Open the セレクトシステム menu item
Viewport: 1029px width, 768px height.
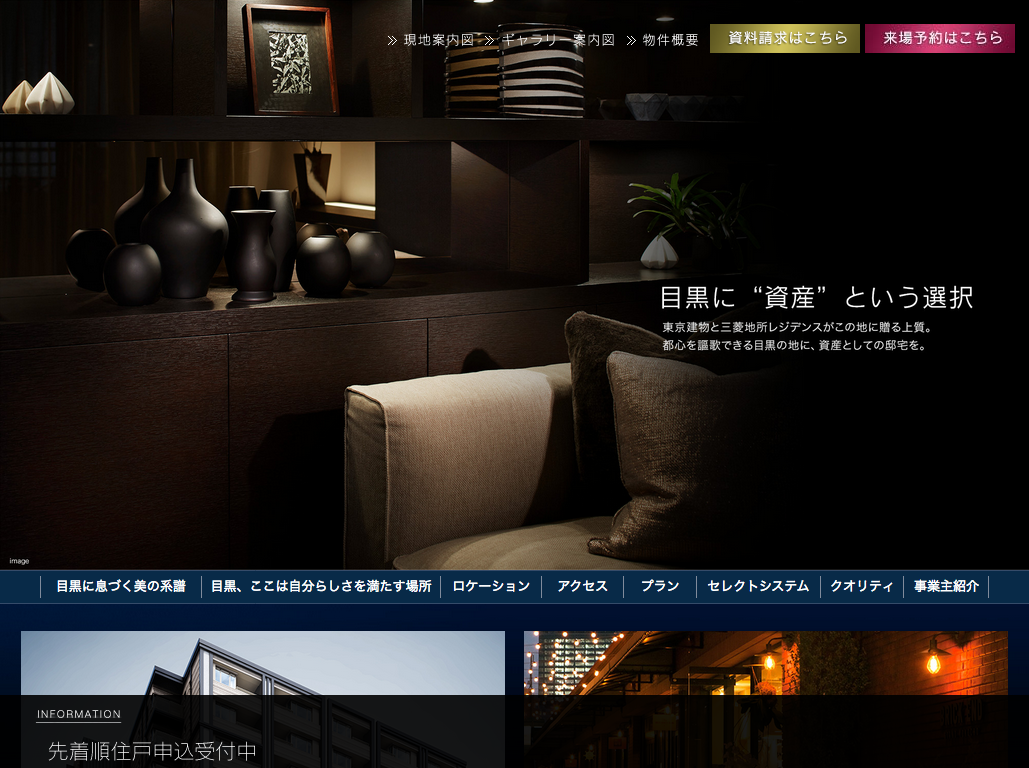pyautogui.click(x=758, y=586)
